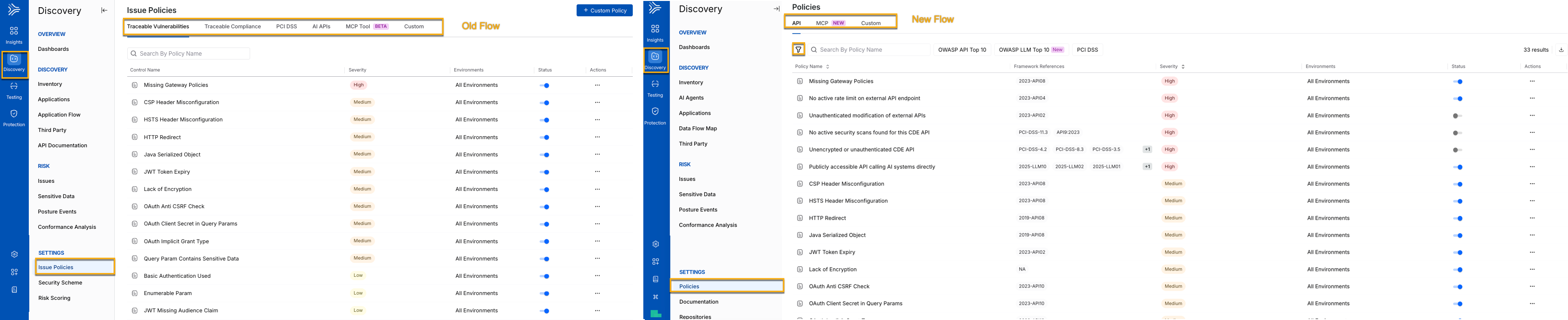Screen dimensions: 1568x320
Task: Open MCP Tool BETA tab
Action: 366,27
